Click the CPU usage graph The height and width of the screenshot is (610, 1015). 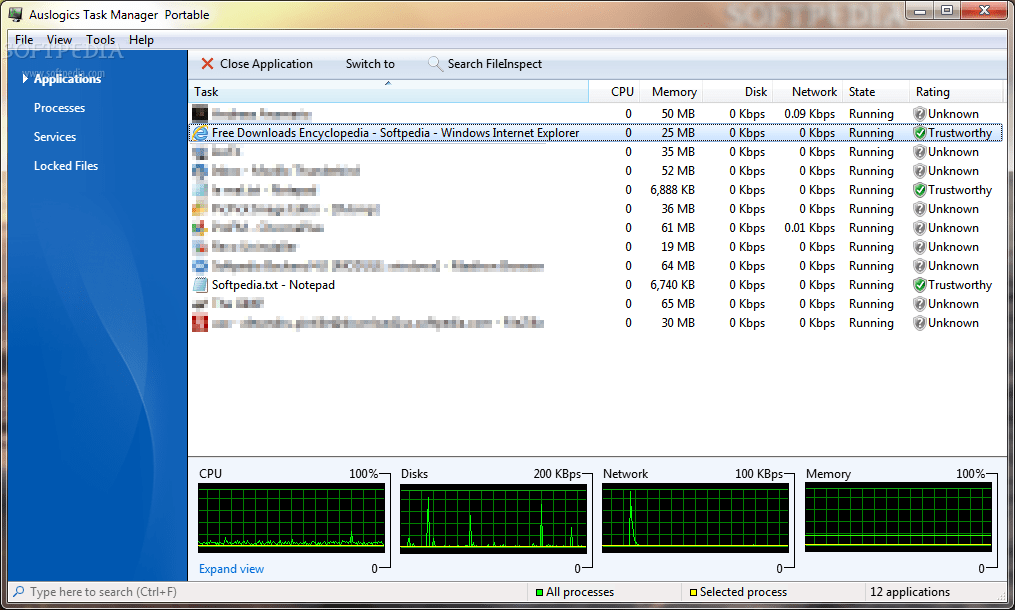point(291,518)
